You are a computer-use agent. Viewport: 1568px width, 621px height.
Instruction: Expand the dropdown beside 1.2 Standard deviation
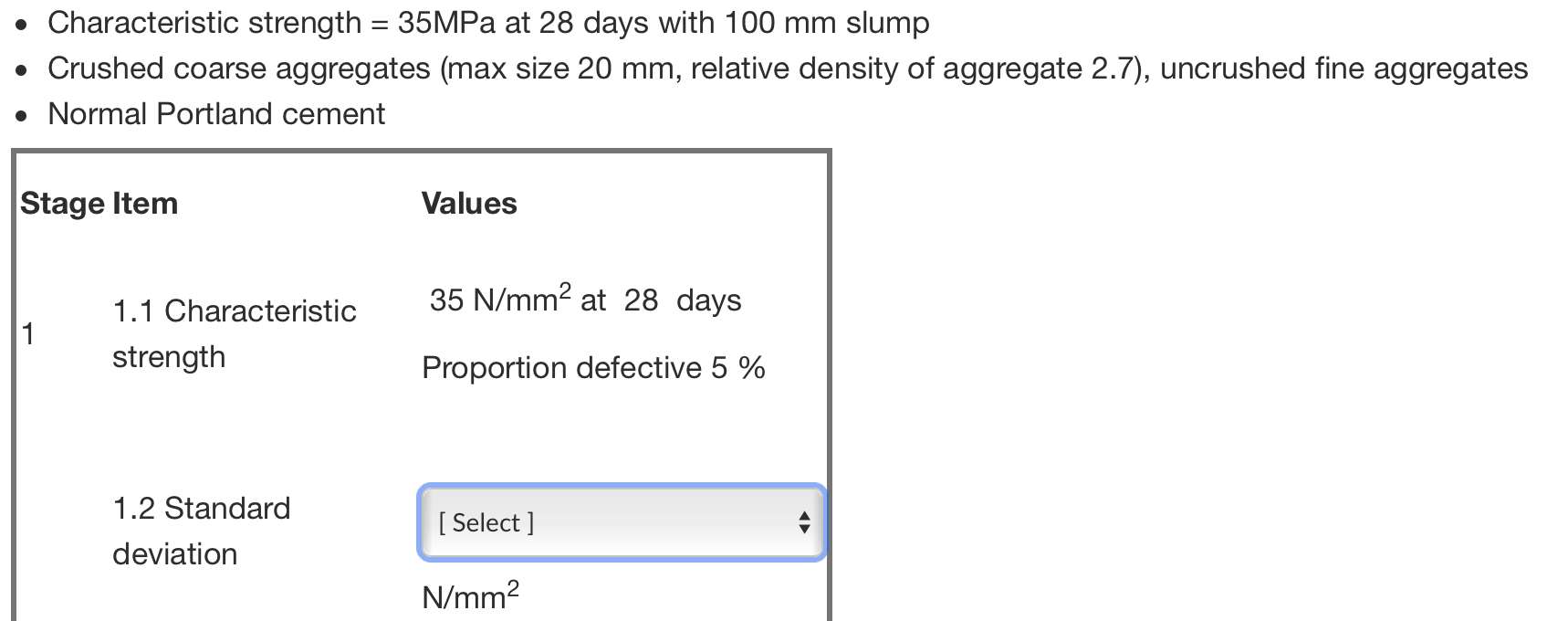tap(621, 522)
